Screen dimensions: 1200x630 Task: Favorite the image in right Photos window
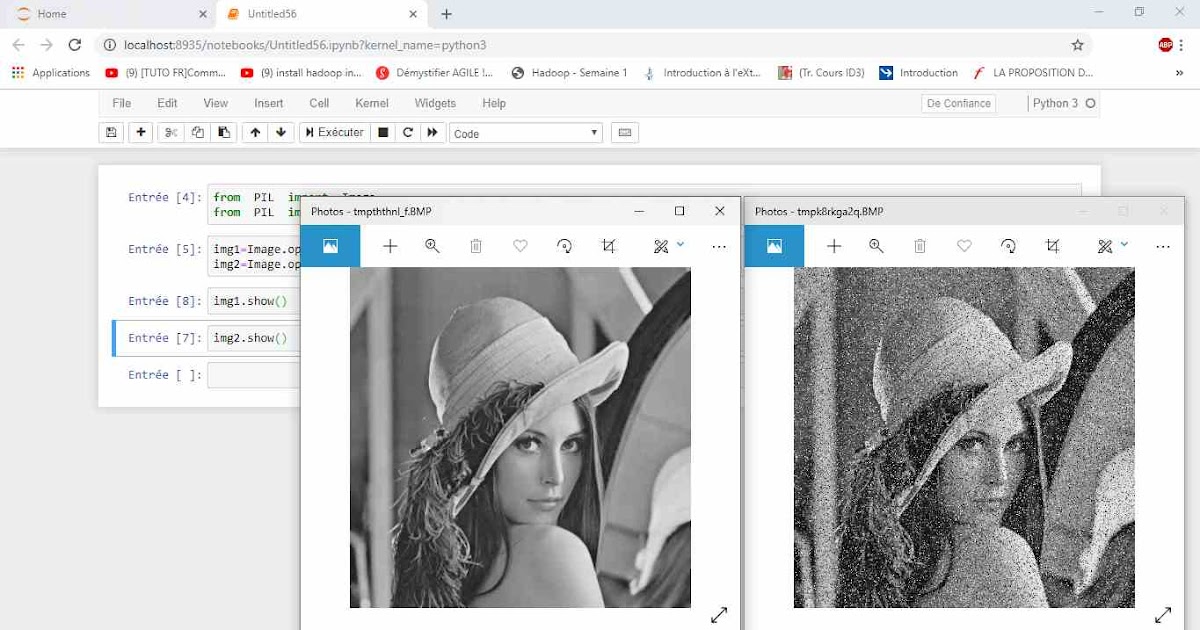[964, 246]
